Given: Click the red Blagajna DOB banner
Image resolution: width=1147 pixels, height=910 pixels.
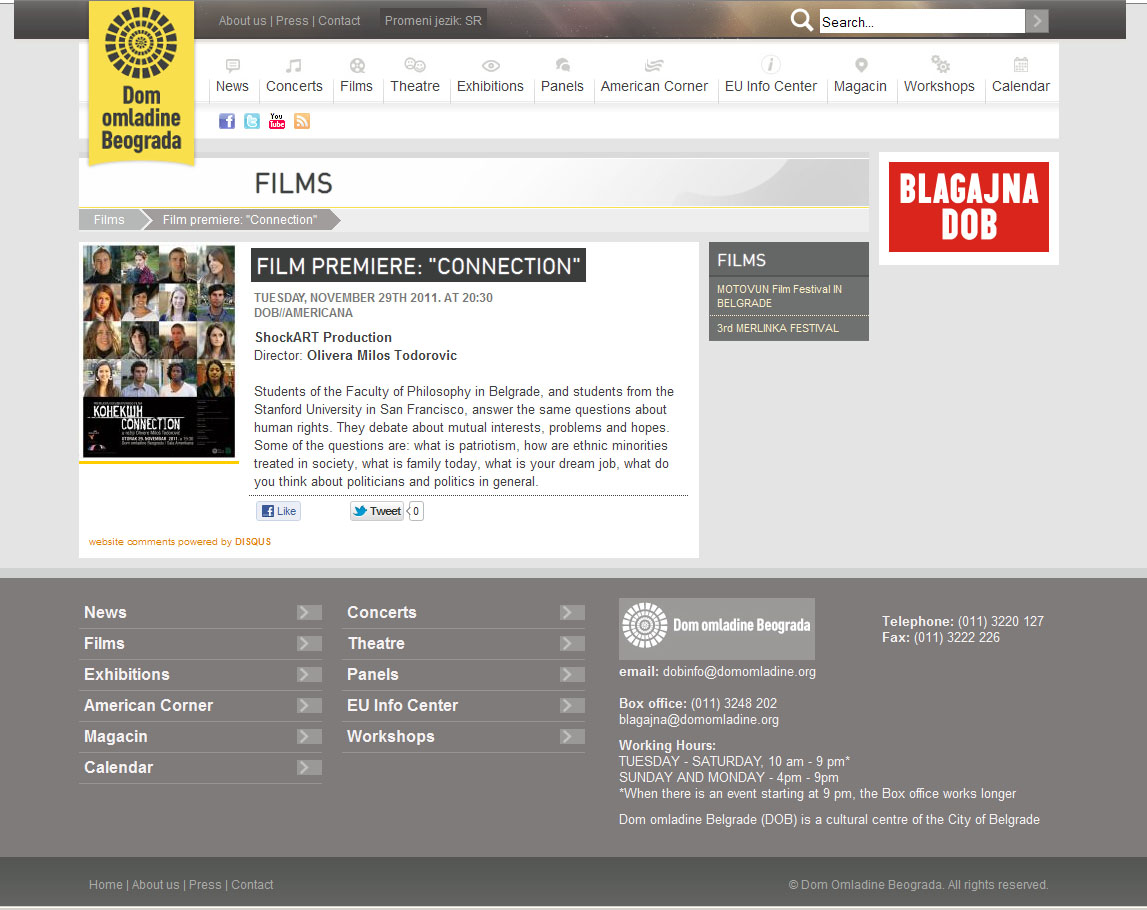Looking at the screenshot, I should coord(968,207).
